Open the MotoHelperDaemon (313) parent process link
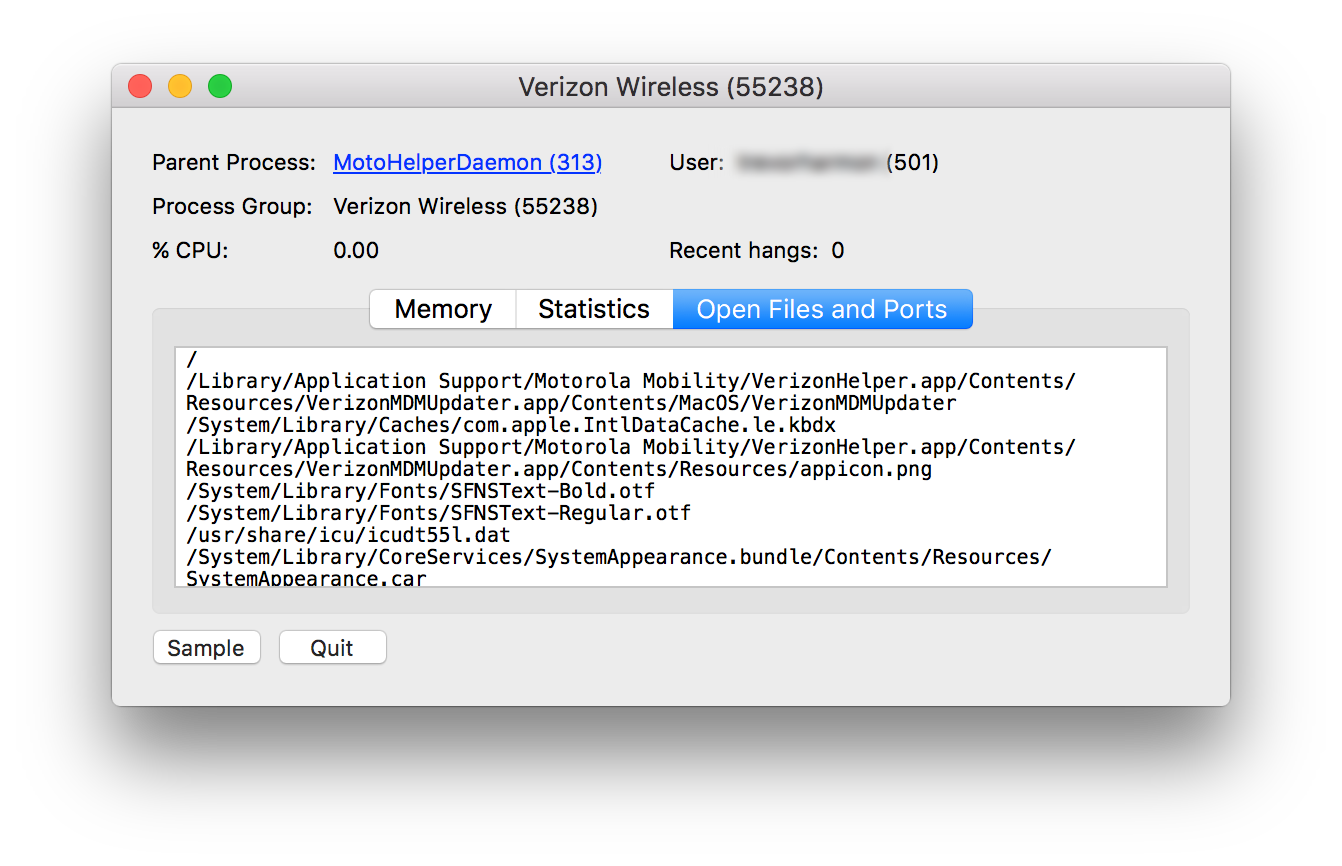 point(467,162)
